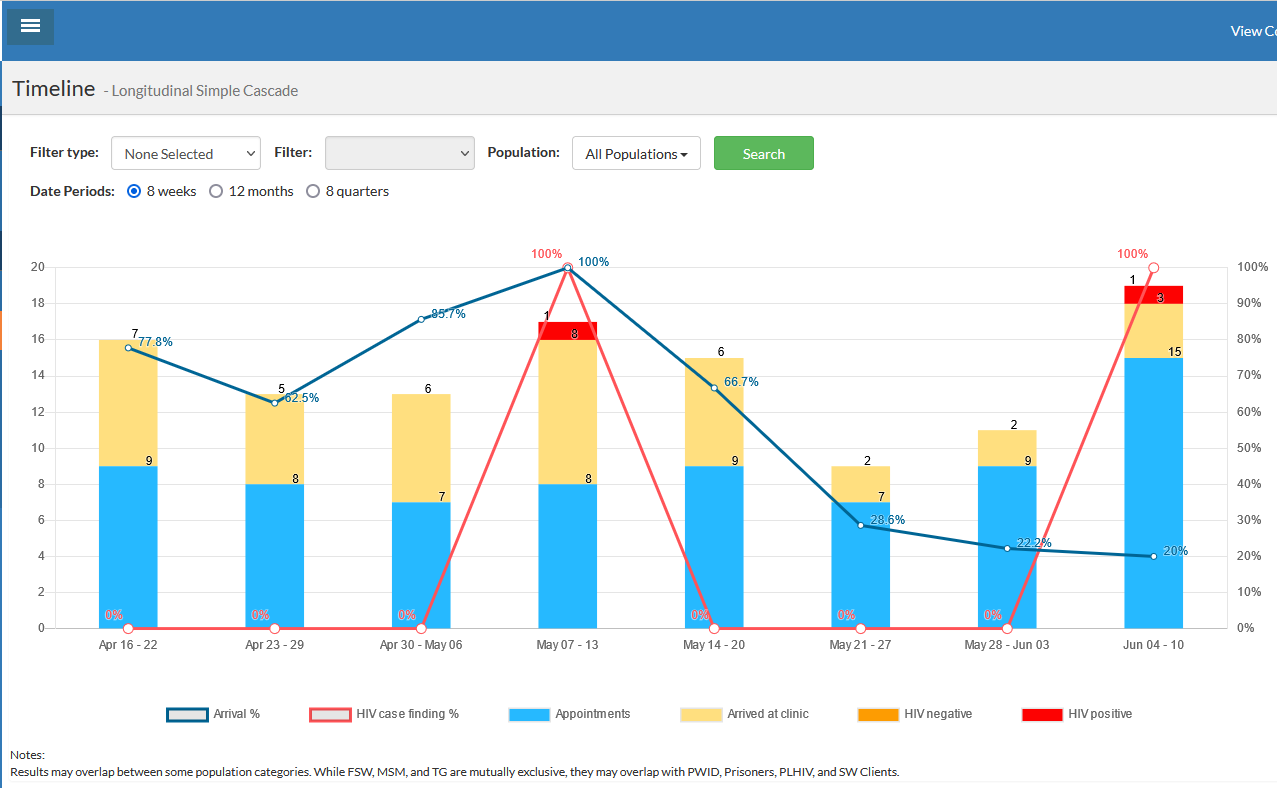The image size is (1277, 788).
Task: Click the blue Appointments bar for Apr 16 - 22
Action: [128, 546]
